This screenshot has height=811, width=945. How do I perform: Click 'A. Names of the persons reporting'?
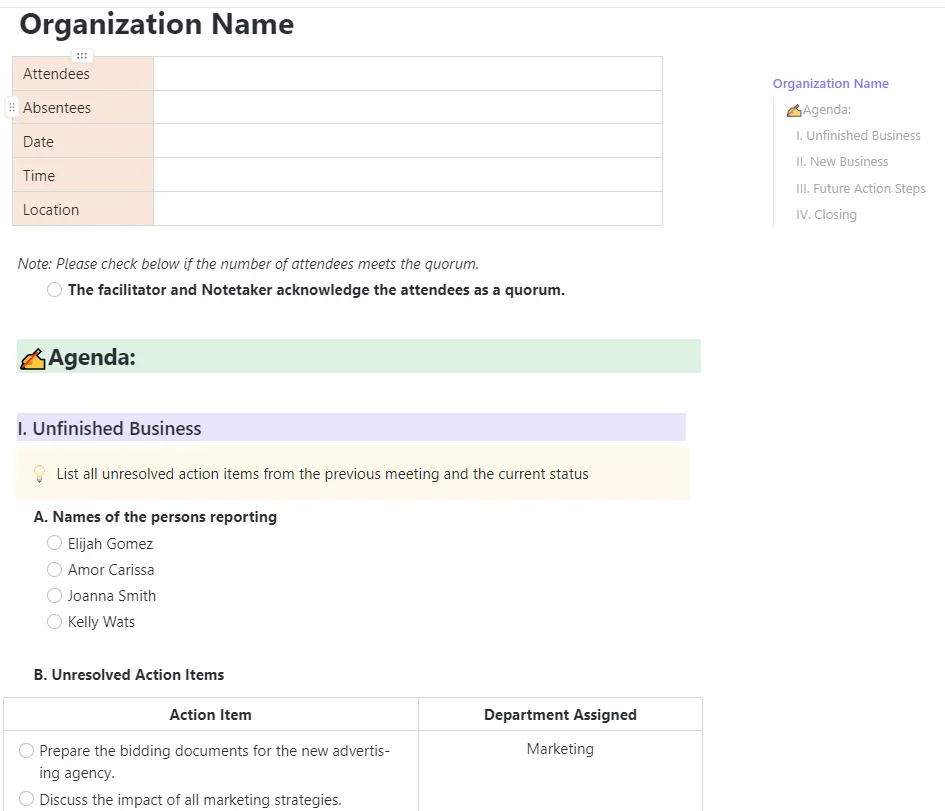(155, 516)
